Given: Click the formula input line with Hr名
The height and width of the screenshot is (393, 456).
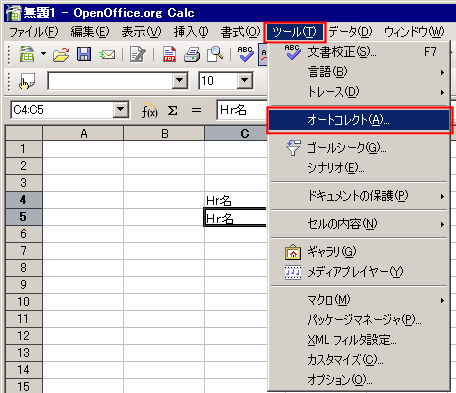Looking at the screenshot, I should 242,110.
